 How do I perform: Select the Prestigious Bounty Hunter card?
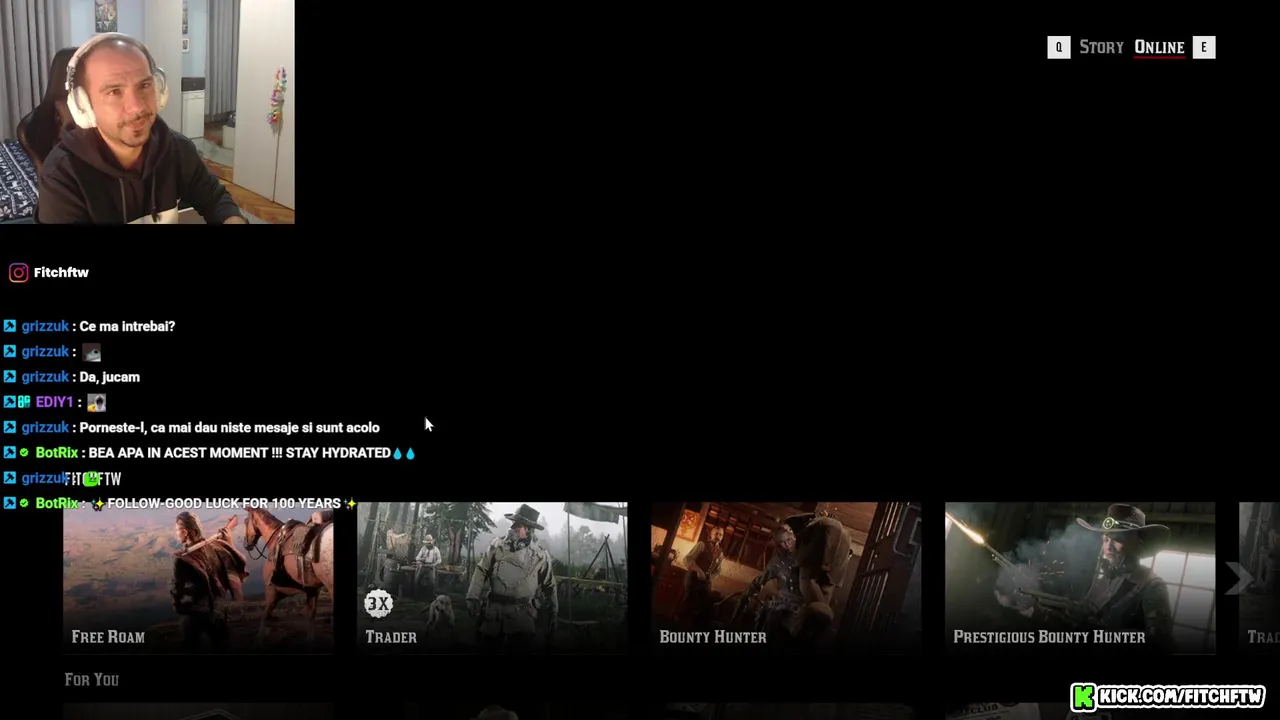point(1080,578)
